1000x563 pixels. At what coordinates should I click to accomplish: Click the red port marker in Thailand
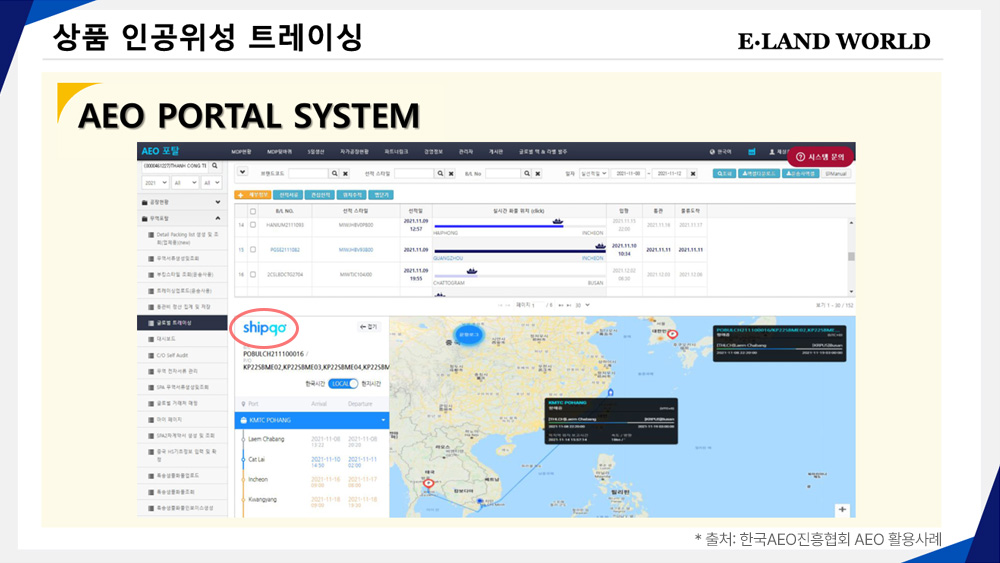point(429,483)
